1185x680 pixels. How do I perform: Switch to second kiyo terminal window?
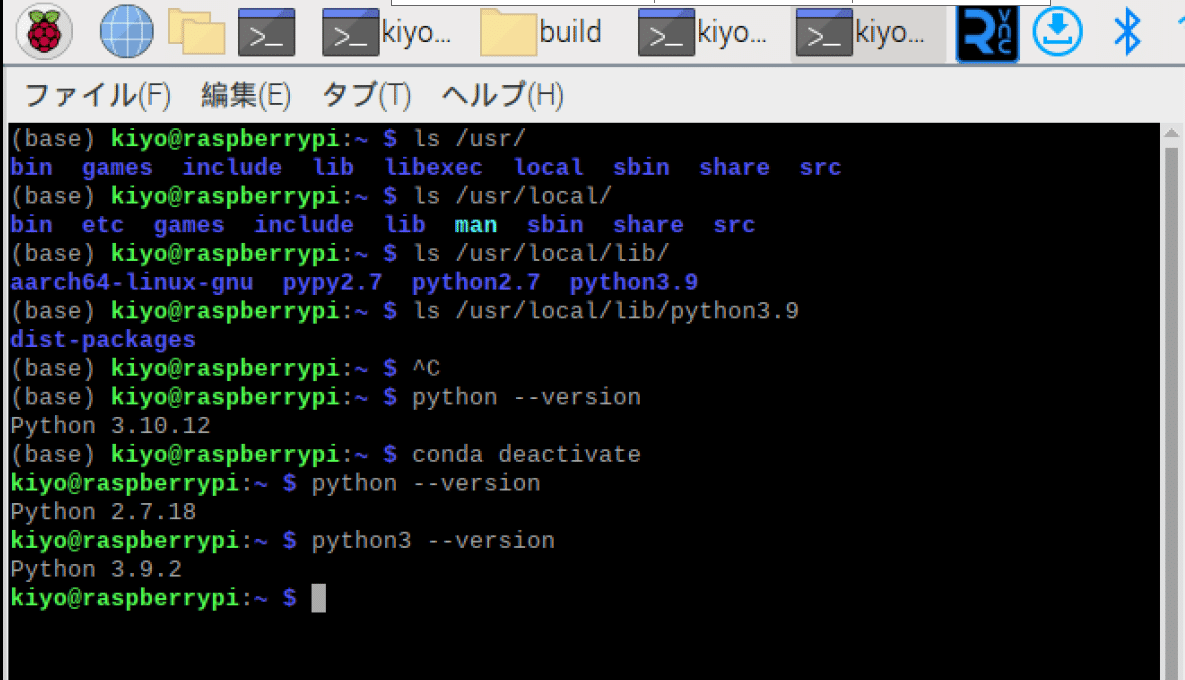coord(704,32)
